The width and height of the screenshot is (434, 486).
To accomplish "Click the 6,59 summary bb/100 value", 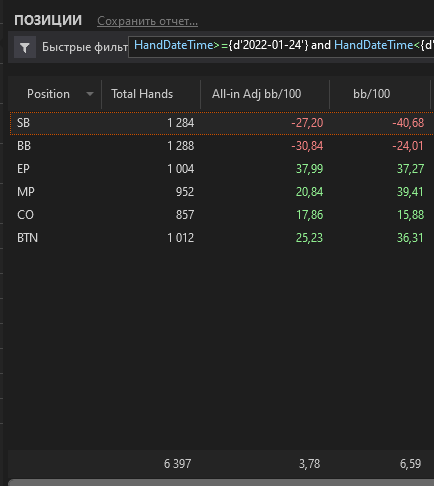I will click(410, 464).
